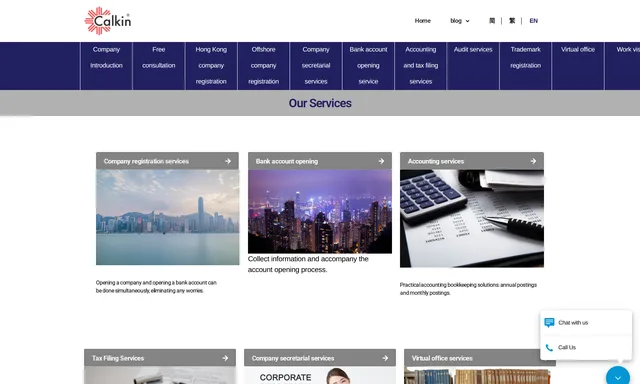
Task: Click the Hong Kong harbor skyline image
Action: (x=168, y=217)
